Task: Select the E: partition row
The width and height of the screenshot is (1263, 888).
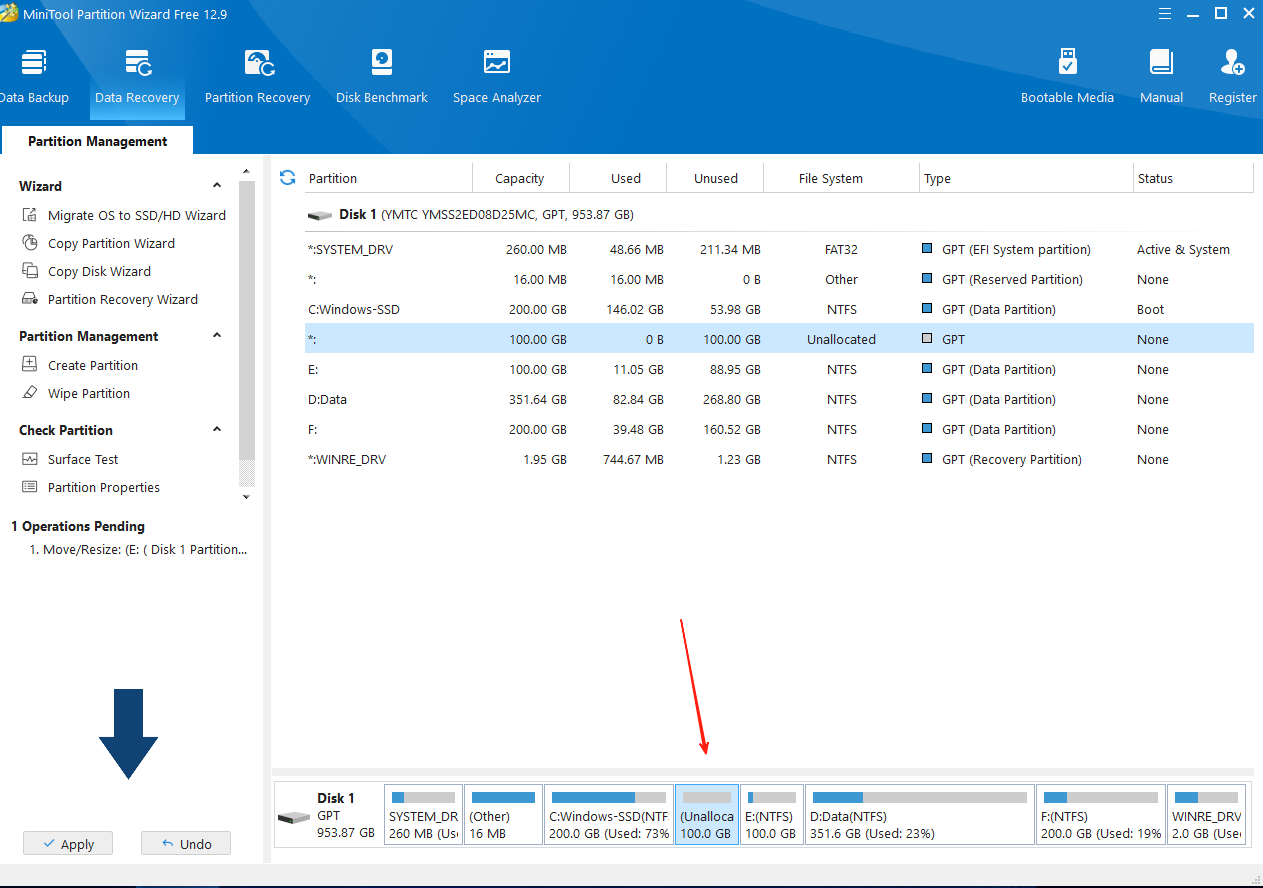Action: 779,369
